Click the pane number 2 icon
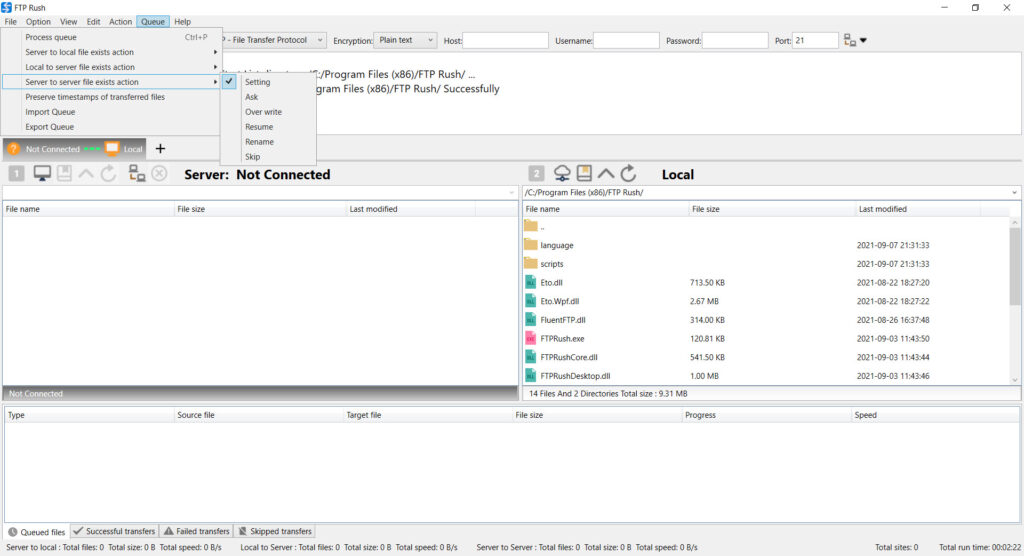The height and width of the screenshot is (556, 1024). click(x=536, y=173)
